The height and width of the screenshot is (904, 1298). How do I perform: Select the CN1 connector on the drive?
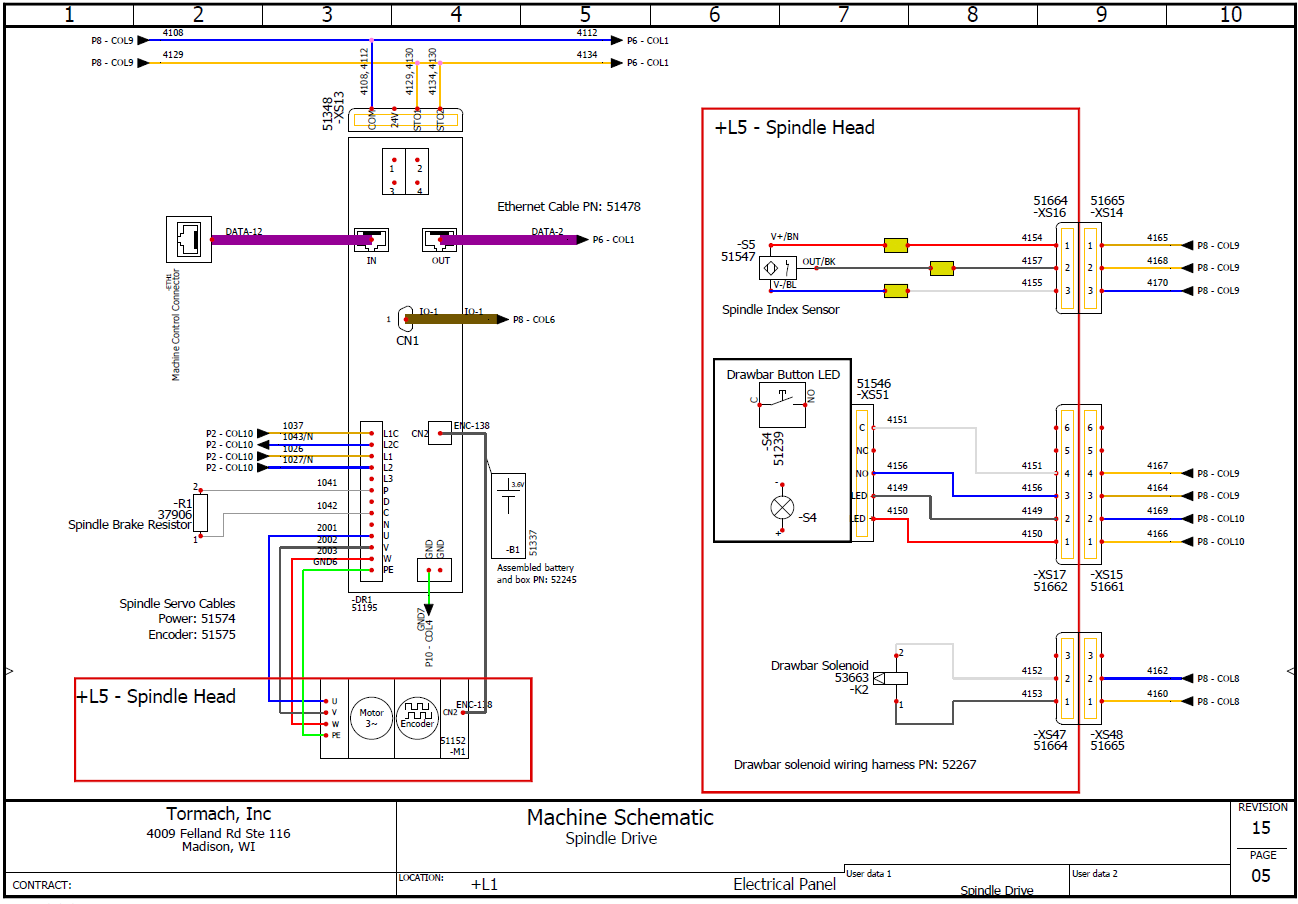(x=407, y=320)
